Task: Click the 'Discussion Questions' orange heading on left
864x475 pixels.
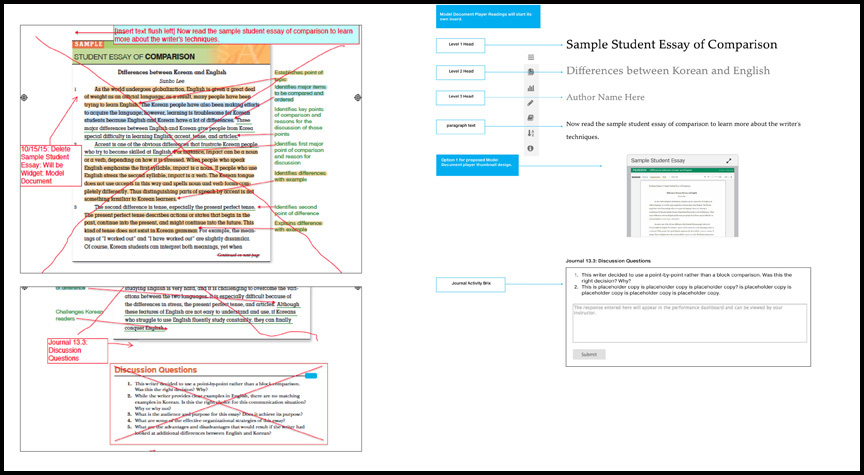Action: [x=156, y=370]
